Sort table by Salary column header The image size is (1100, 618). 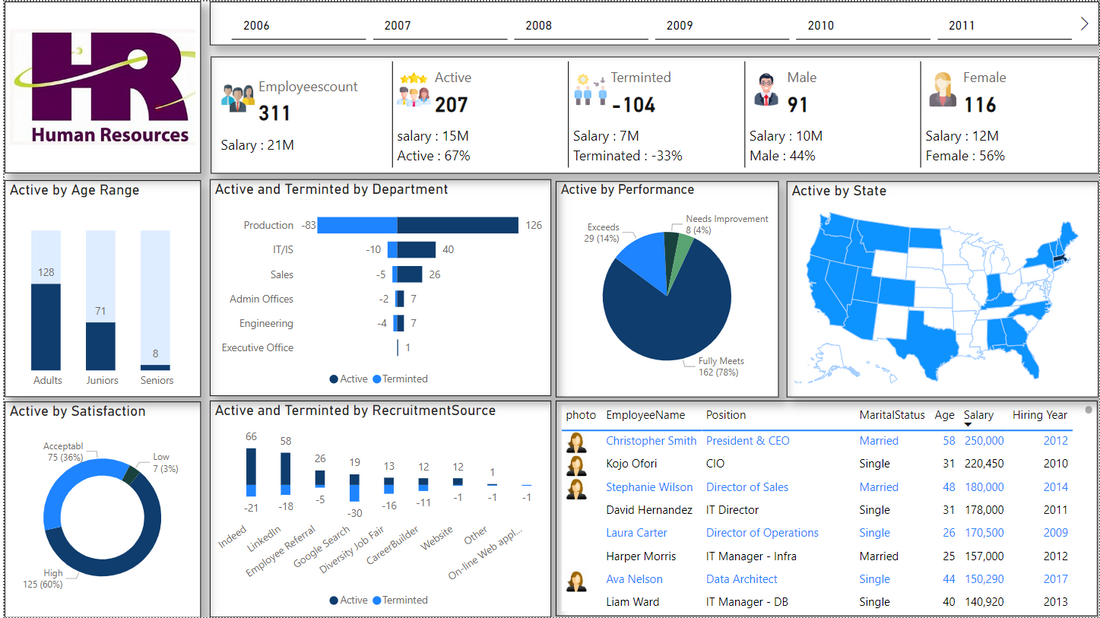(x=978, y=415)
